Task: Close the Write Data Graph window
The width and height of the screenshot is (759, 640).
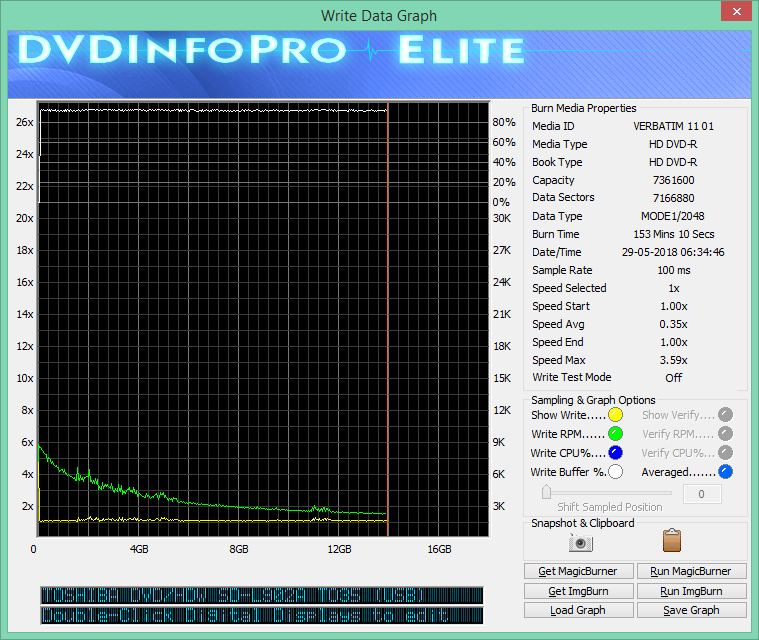Action: click(x=736, y=11)
